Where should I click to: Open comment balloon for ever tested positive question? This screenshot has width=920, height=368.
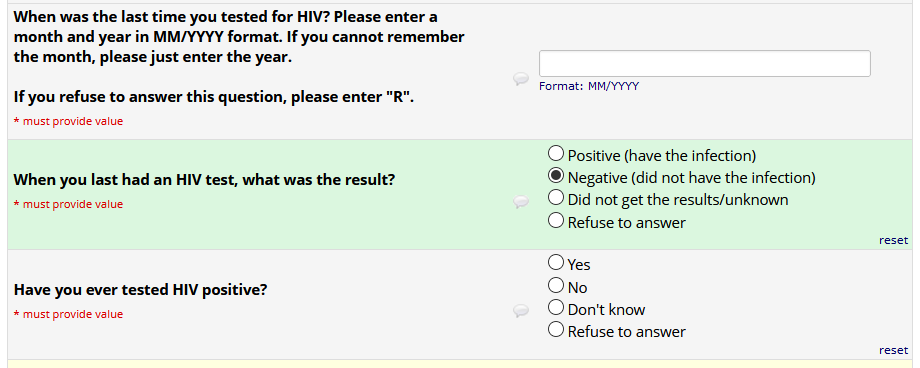point(521,310)
